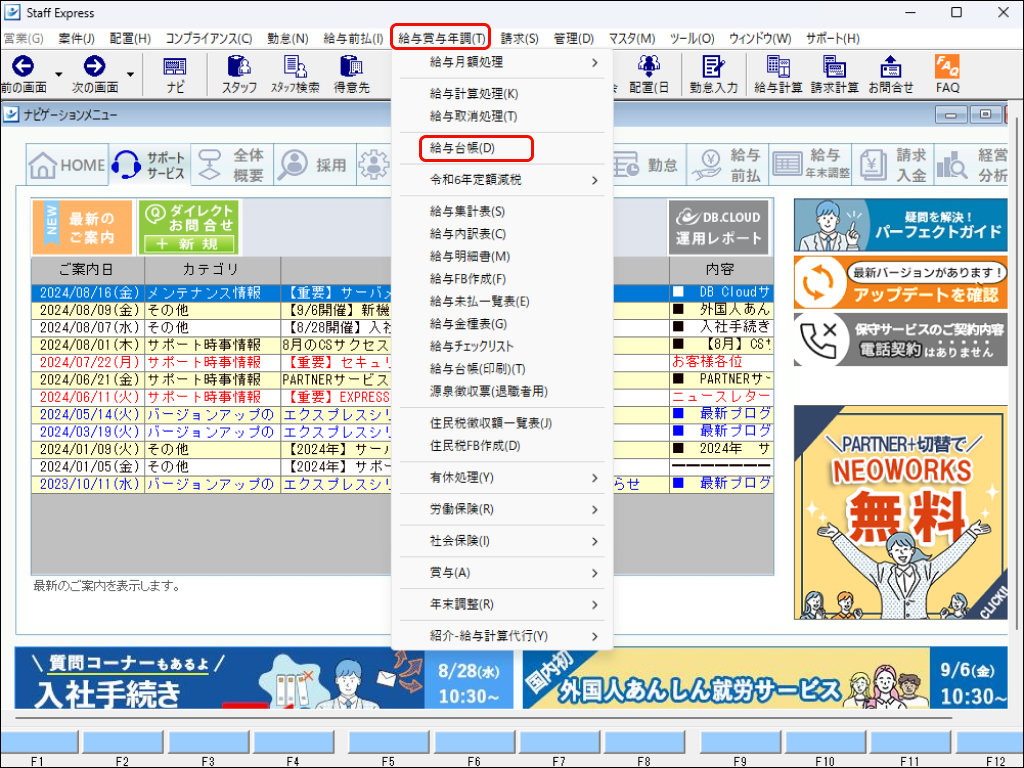Open the マスタ(M) menu

click(x=632, y=39)
